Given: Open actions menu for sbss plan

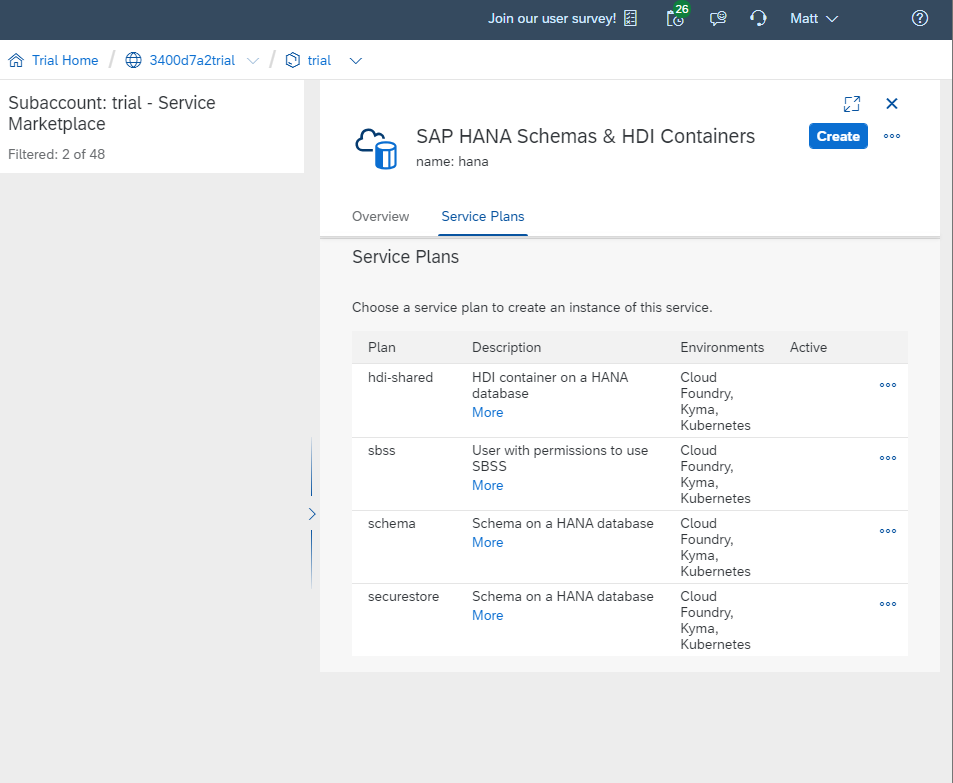Looking at the screenshot, I should tap(887, 458).
